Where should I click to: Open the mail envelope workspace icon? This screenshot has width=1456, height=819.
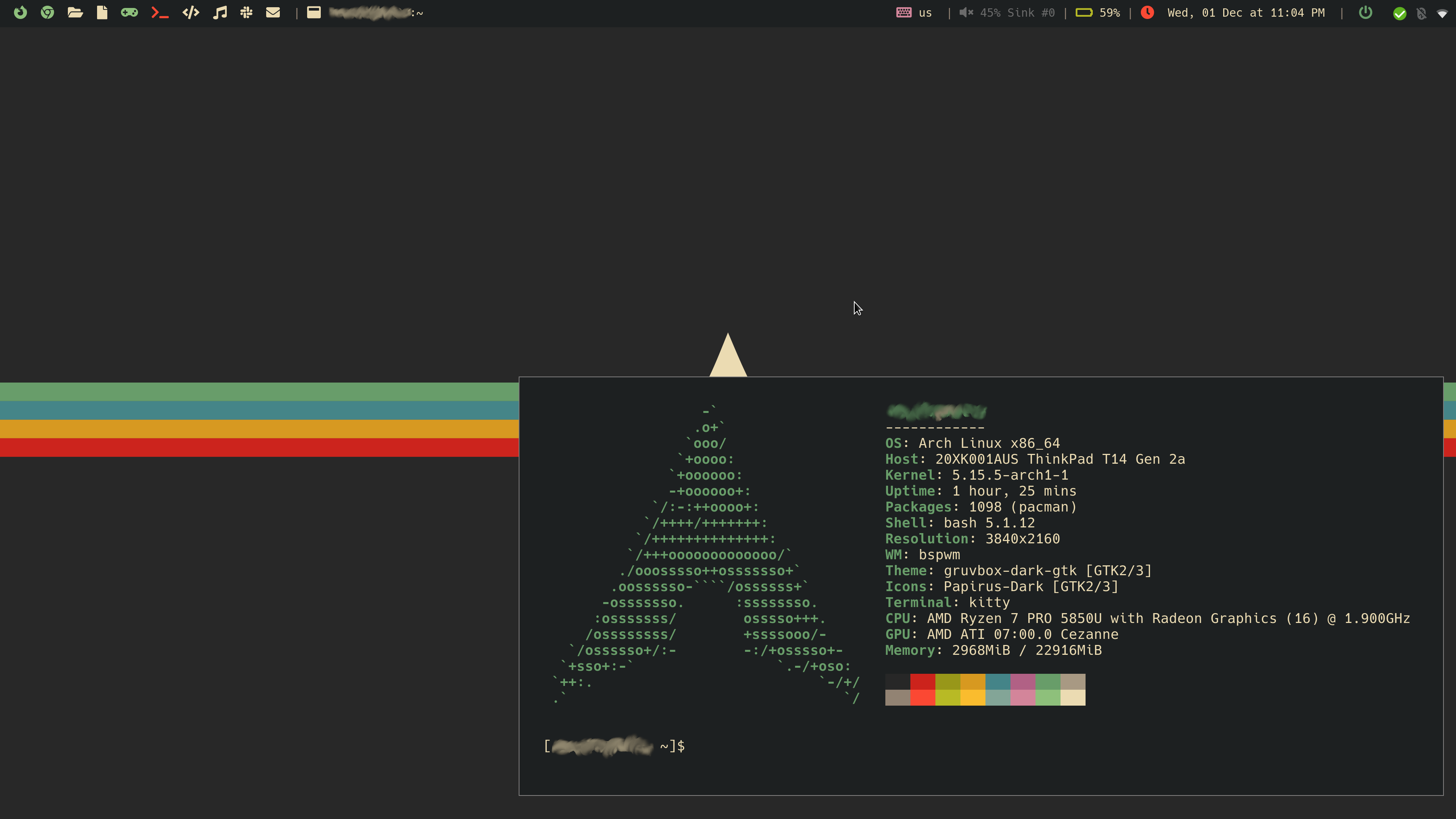click(x=273, y=13)
